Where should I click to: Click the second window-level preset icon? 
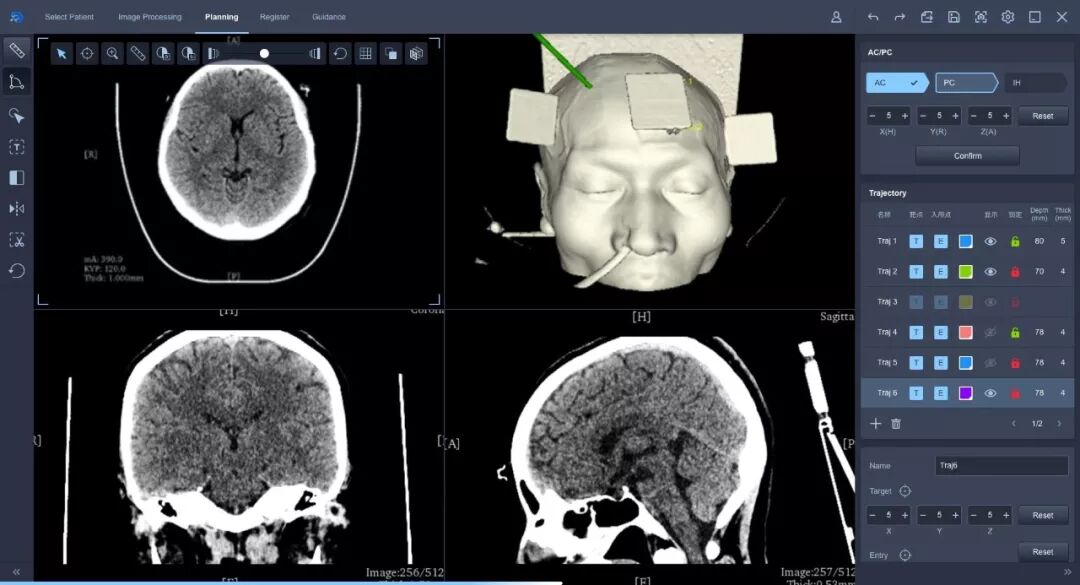click(x=188, y=54)
